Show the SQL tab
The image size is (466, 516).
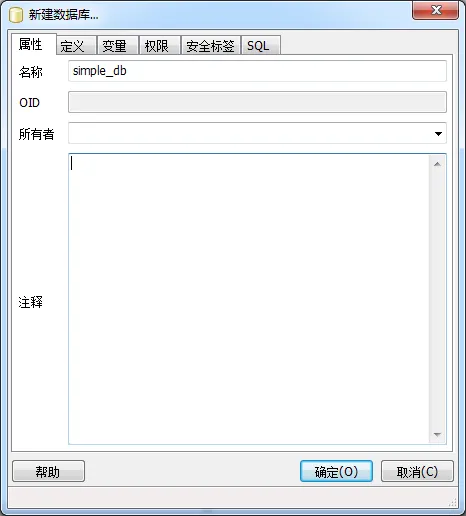pyautogui.click(x=261, y=45)
